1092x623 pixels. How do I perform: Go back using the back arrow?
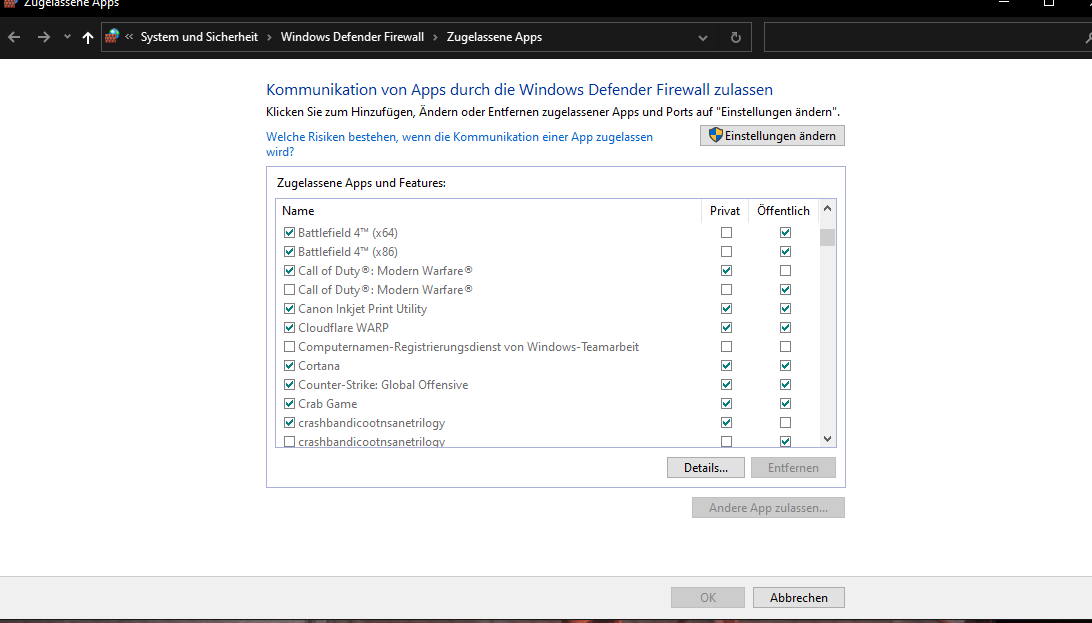pyautogui.click(x=14, y=37)
